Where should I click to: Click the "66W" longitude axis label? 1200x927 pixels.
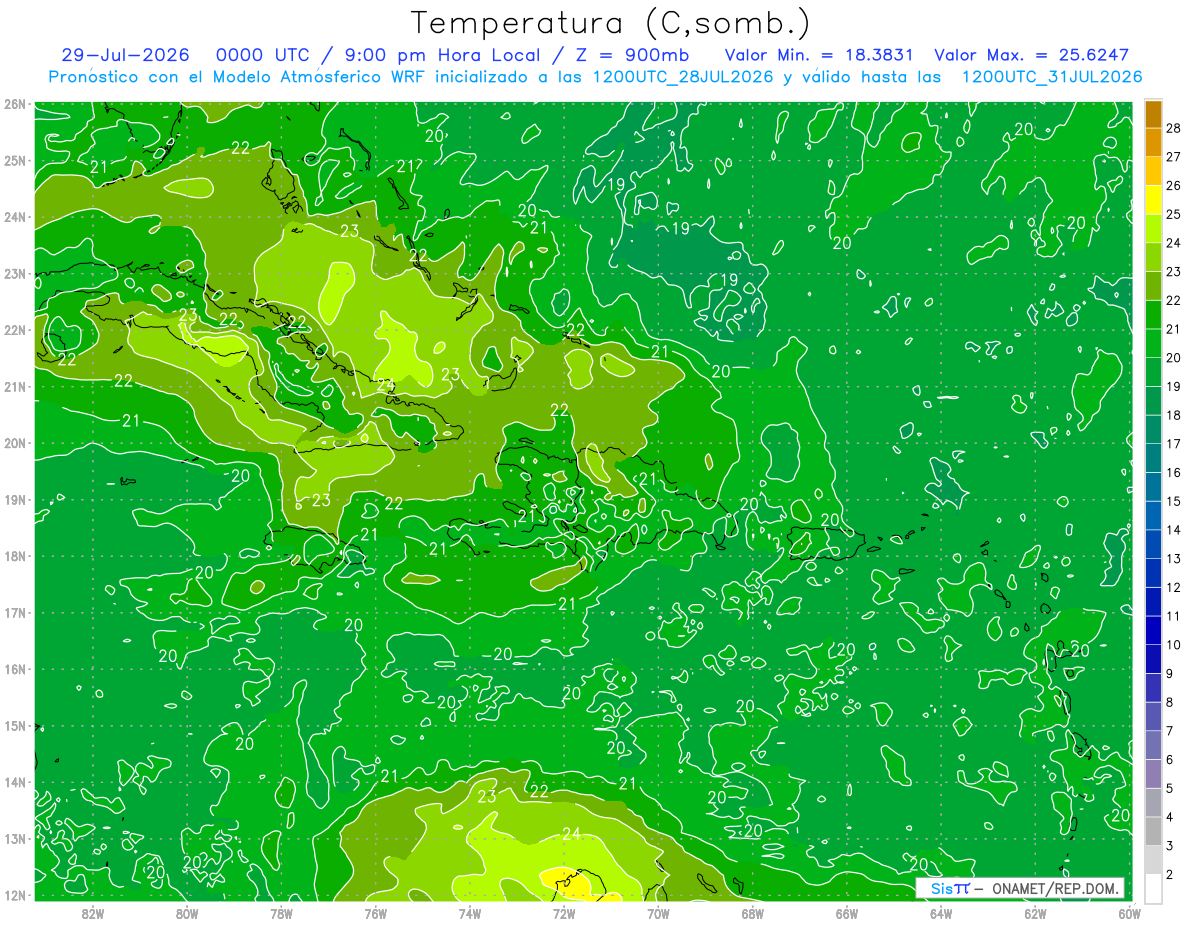(x=847, y=913)
